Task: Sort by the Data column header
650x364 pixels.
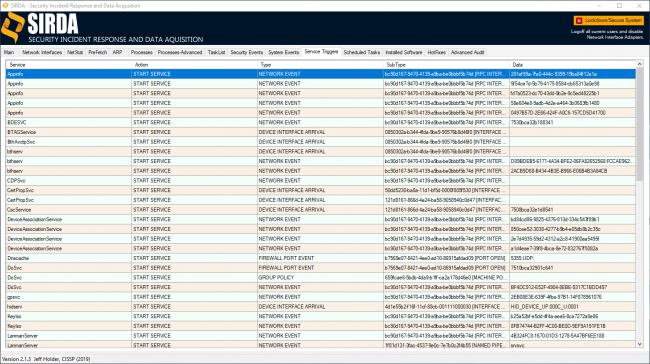Action: (x=572, y=65)
